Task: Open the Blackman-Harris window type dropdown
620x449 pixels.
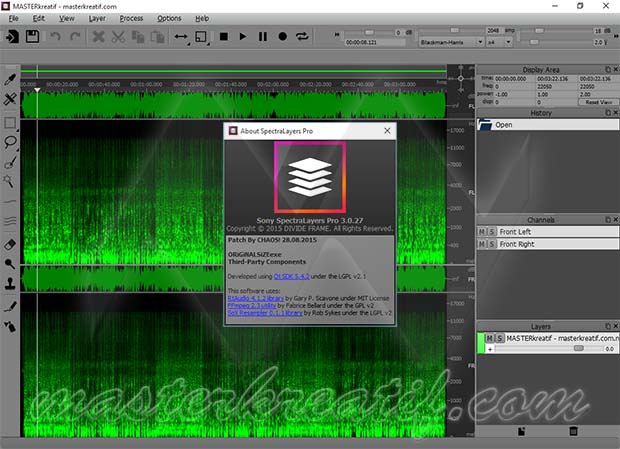Action: (451, 42)
